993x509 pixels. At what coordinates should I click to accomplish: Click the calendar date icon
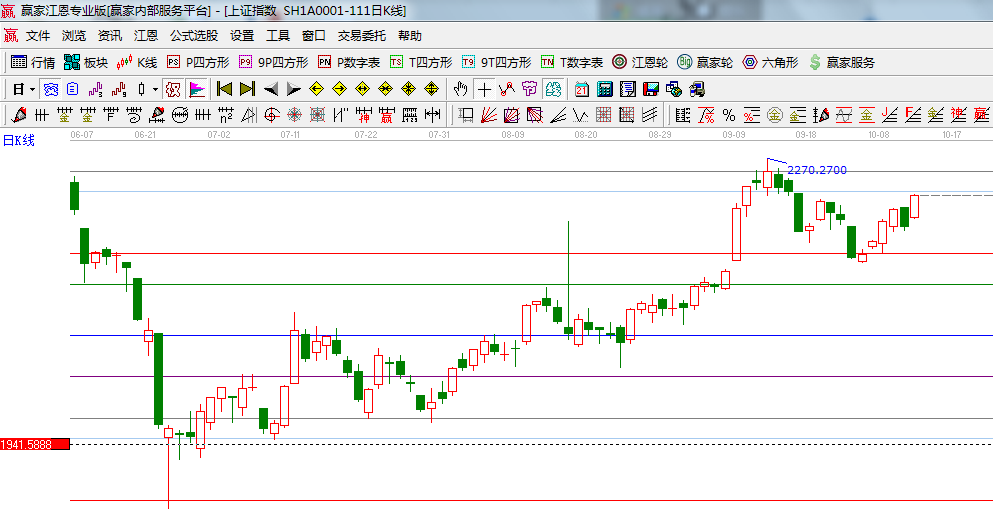coord(581,89)
